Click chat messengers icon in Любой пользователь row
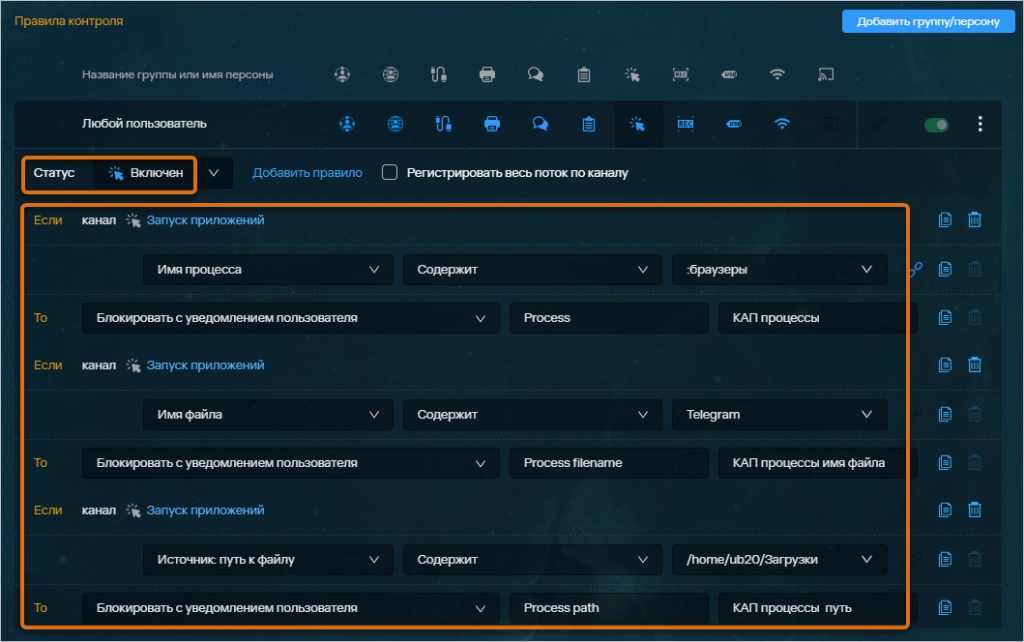Screen dimensions: 1024x642 [x=540, y=124]
